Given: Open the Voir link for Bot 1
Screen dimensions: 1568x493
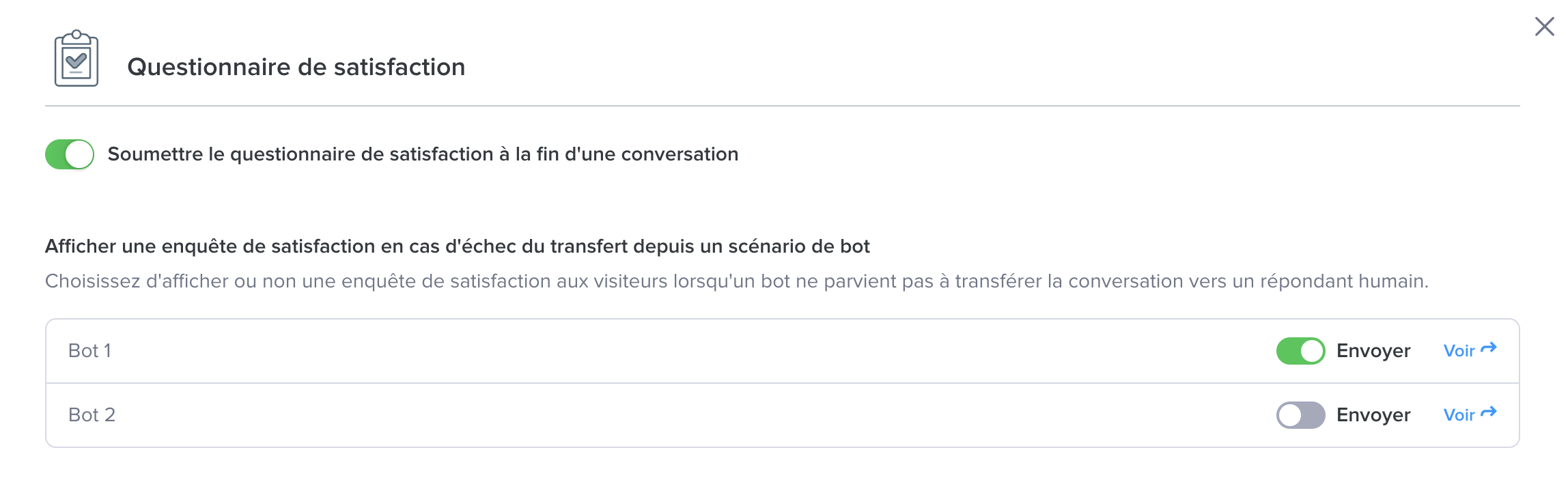Looking at the screenshot, I should coord(1470,350).
